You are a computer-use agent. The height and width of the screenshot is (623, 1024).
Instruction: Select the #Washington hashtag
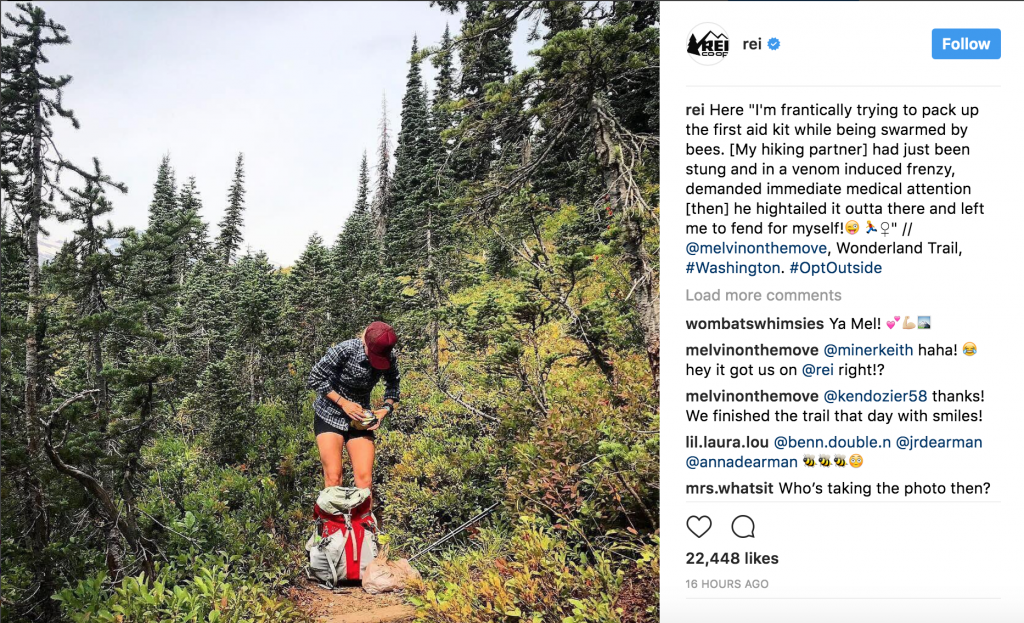tap(732, 267)
